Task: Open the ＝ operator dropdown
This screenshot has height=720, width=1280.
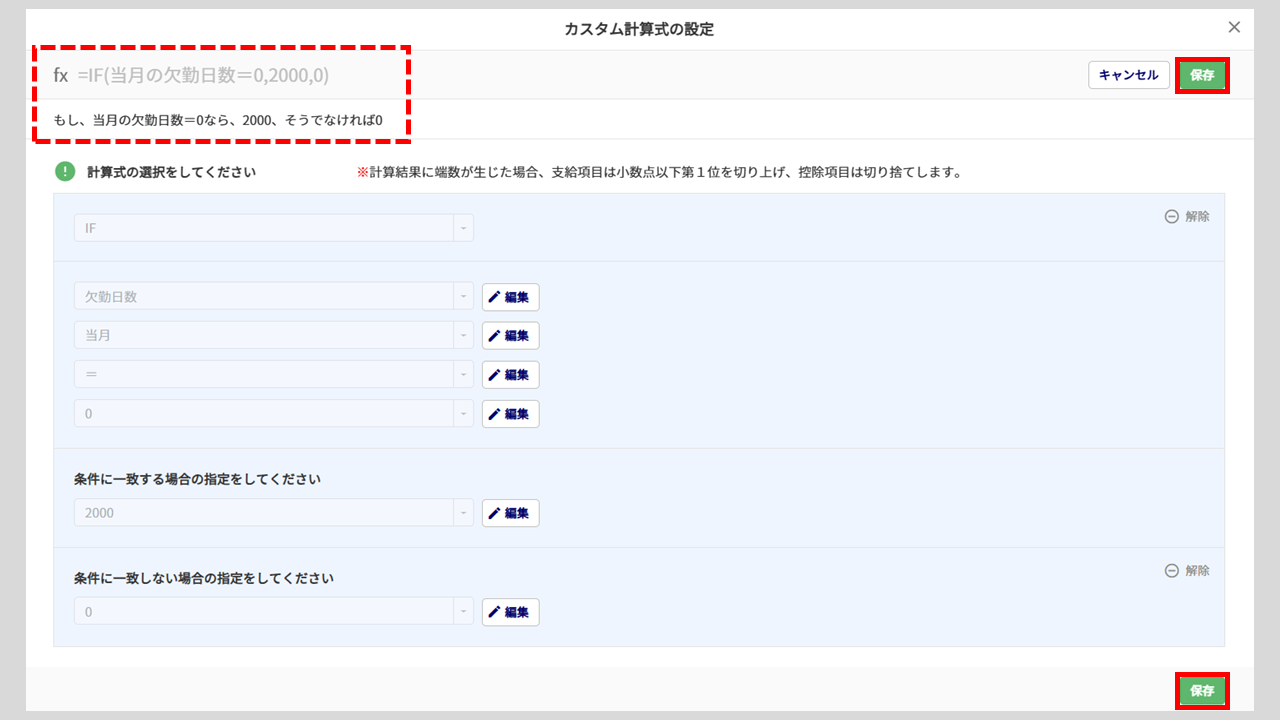Action: pyautogui.click(x=274, y=374)
